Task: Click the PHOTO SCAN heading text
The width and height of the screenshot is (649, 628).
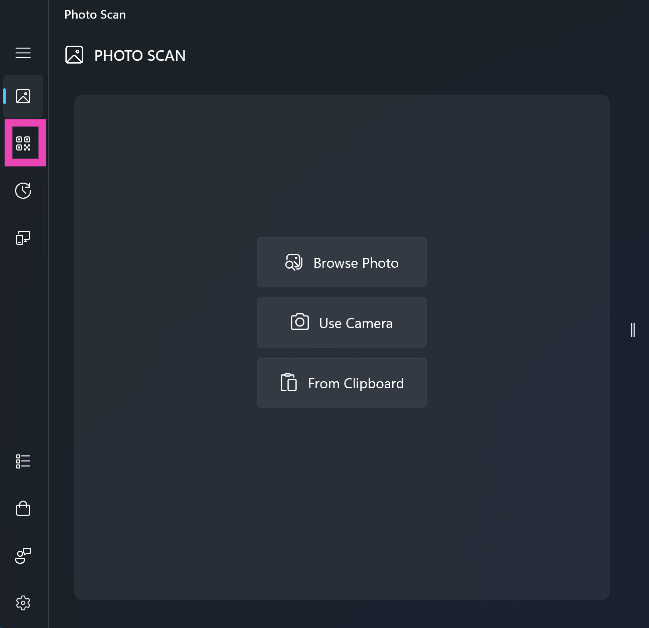Action: pyautogui.click(x=140, y=56)
